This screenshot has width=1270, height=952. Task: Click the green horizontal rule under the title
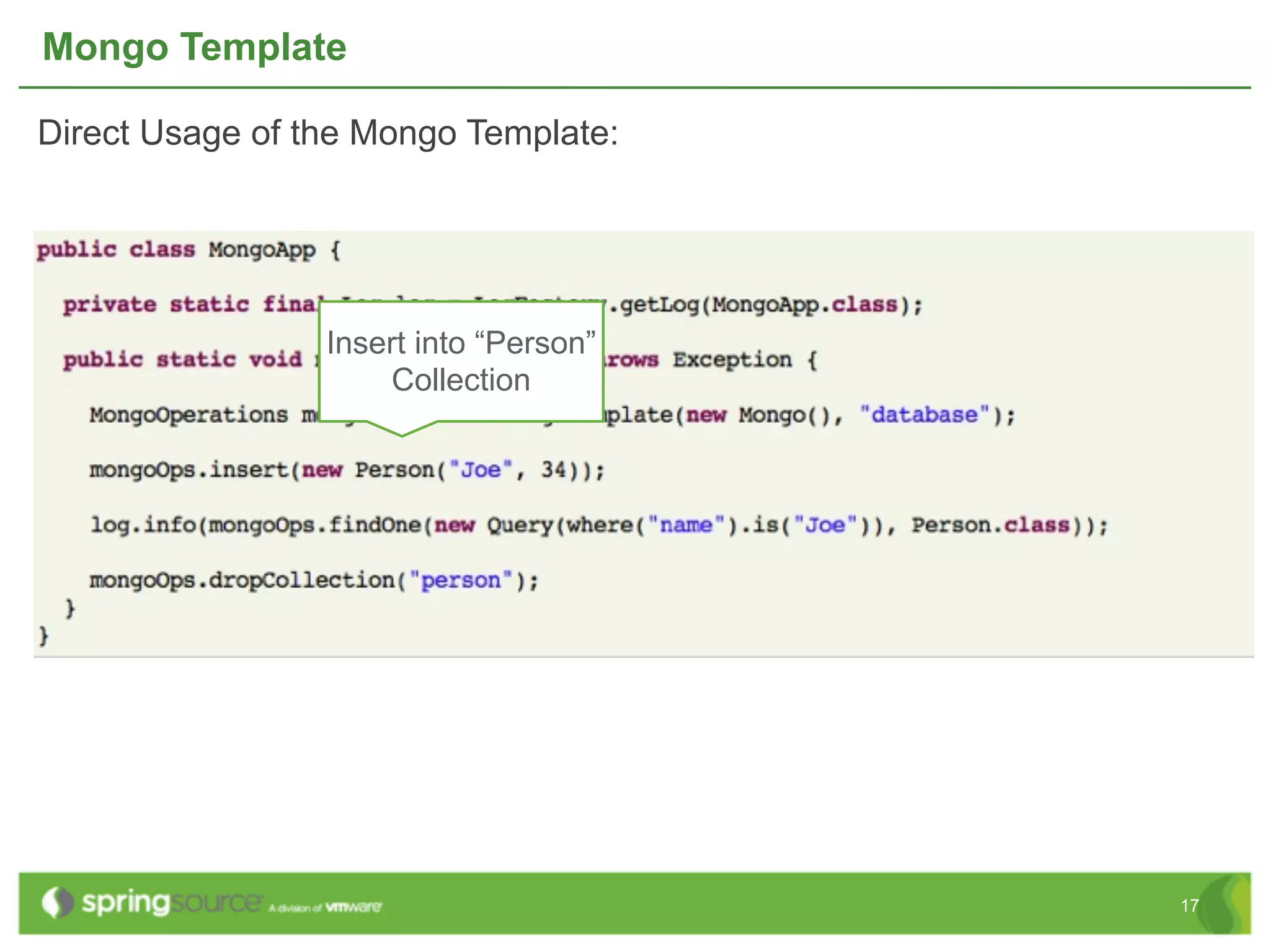pyautogui.click(x=634, y=87)
